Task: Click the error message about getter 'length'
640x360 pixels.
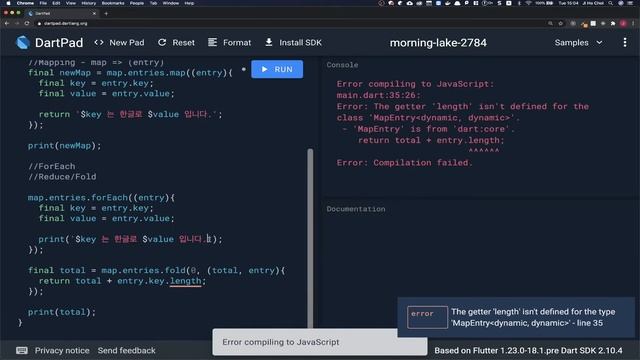Action: click(x=533, y=317)
